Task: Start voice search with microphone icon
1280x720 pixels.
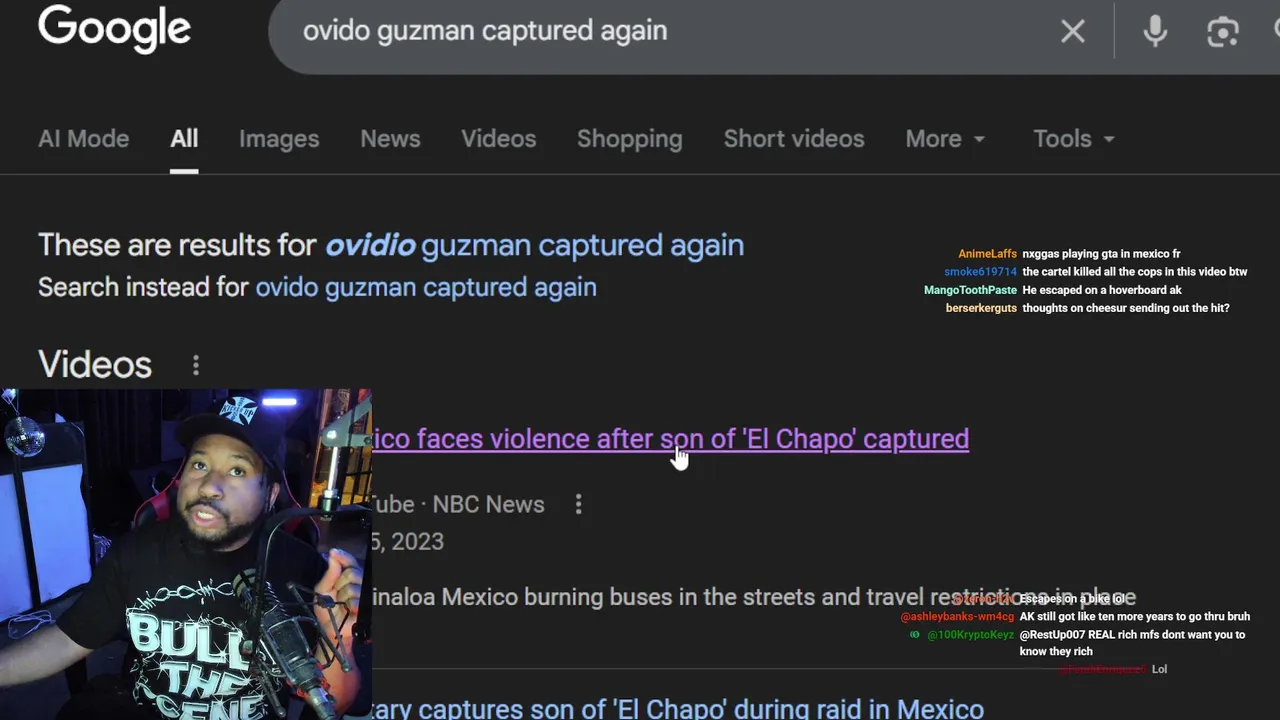Action: (1155, 31)
